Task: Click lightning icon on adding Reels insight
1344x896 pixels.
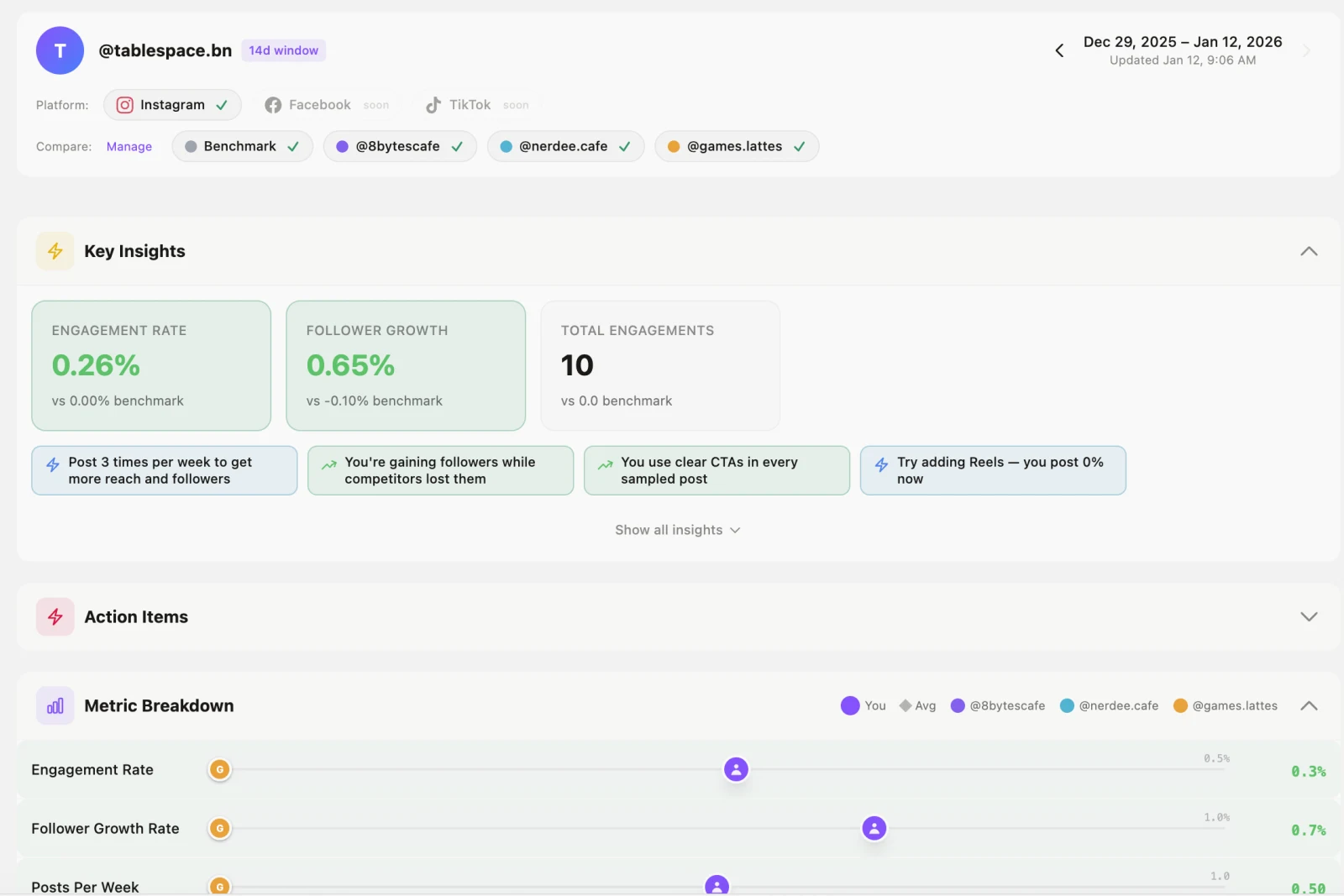Action: click(882, 464)
